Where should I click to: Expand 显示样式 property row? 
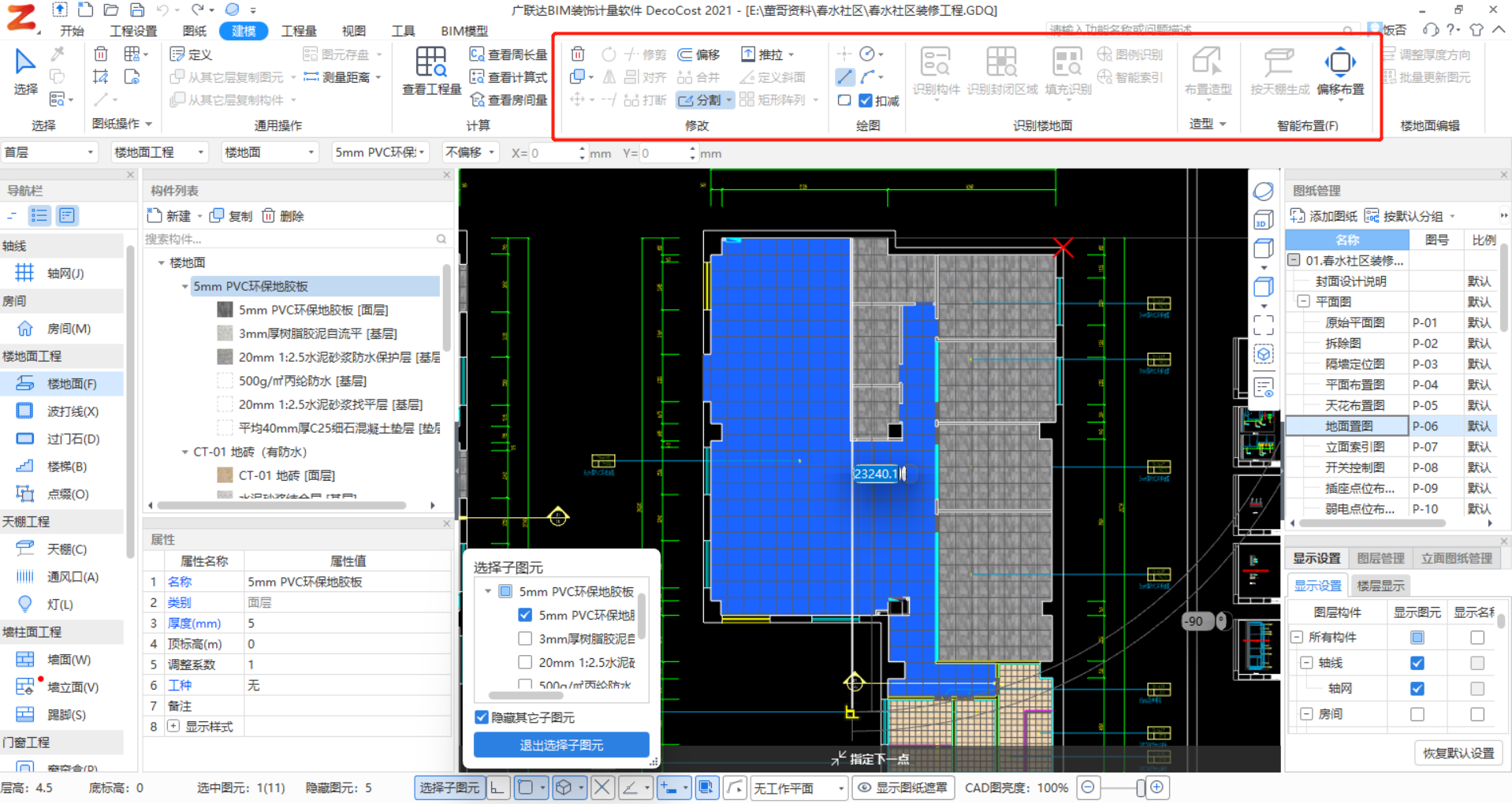[173, 727]
